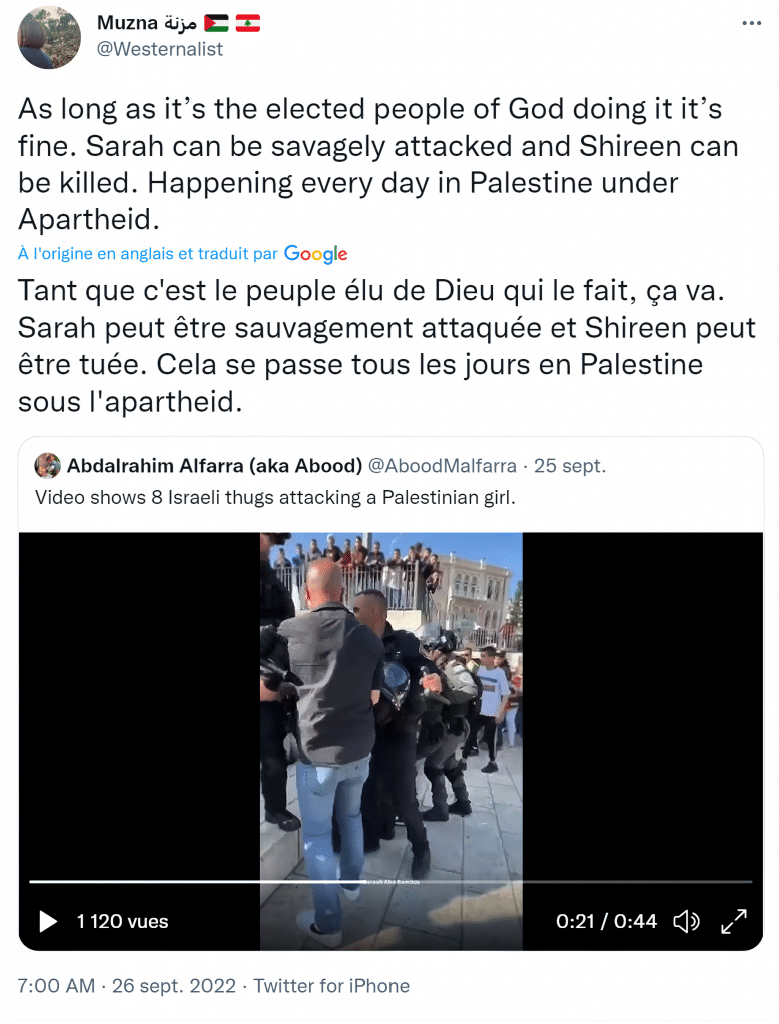Mute the video with the speaker icon
Screen dimensions: 779x1024
click(x=686, y=921)
